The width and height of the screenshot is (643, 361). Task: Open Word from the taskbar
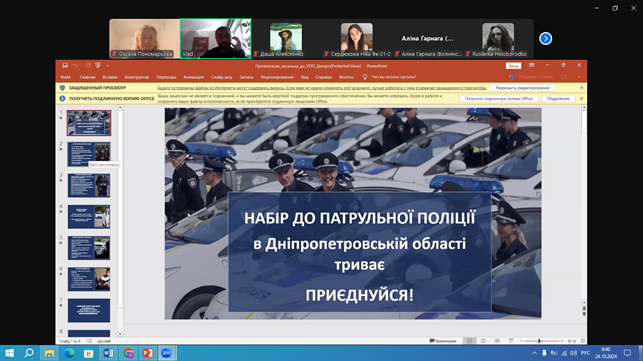[x=108, y=353]
